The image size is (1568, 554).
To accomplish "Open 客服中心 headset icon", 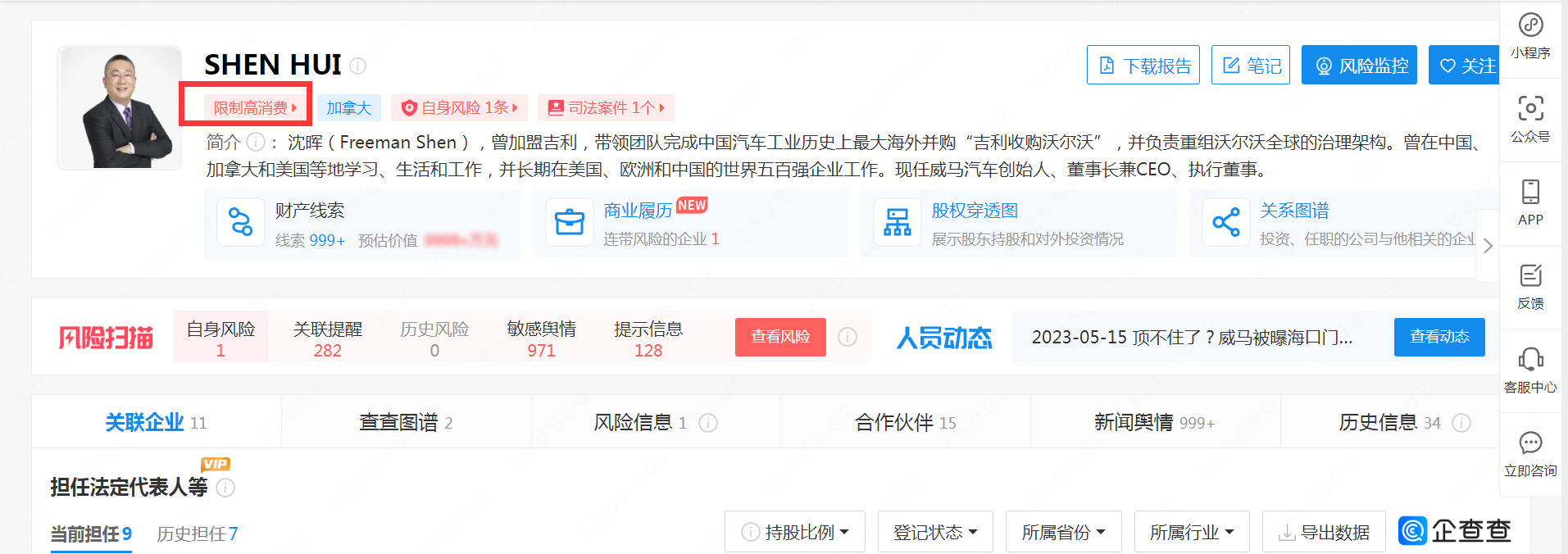I will click(1530, 359).
